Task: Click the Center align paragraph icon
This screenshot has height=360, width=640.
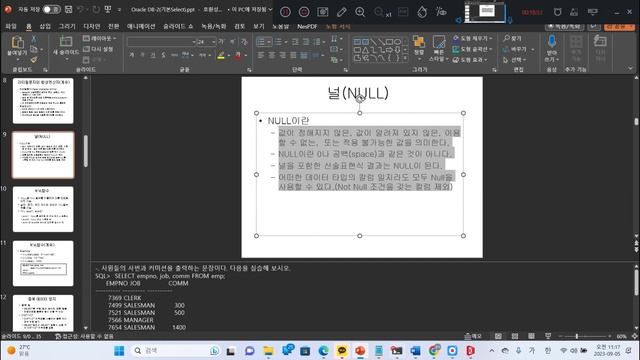Action: click(x=272, y=55)
